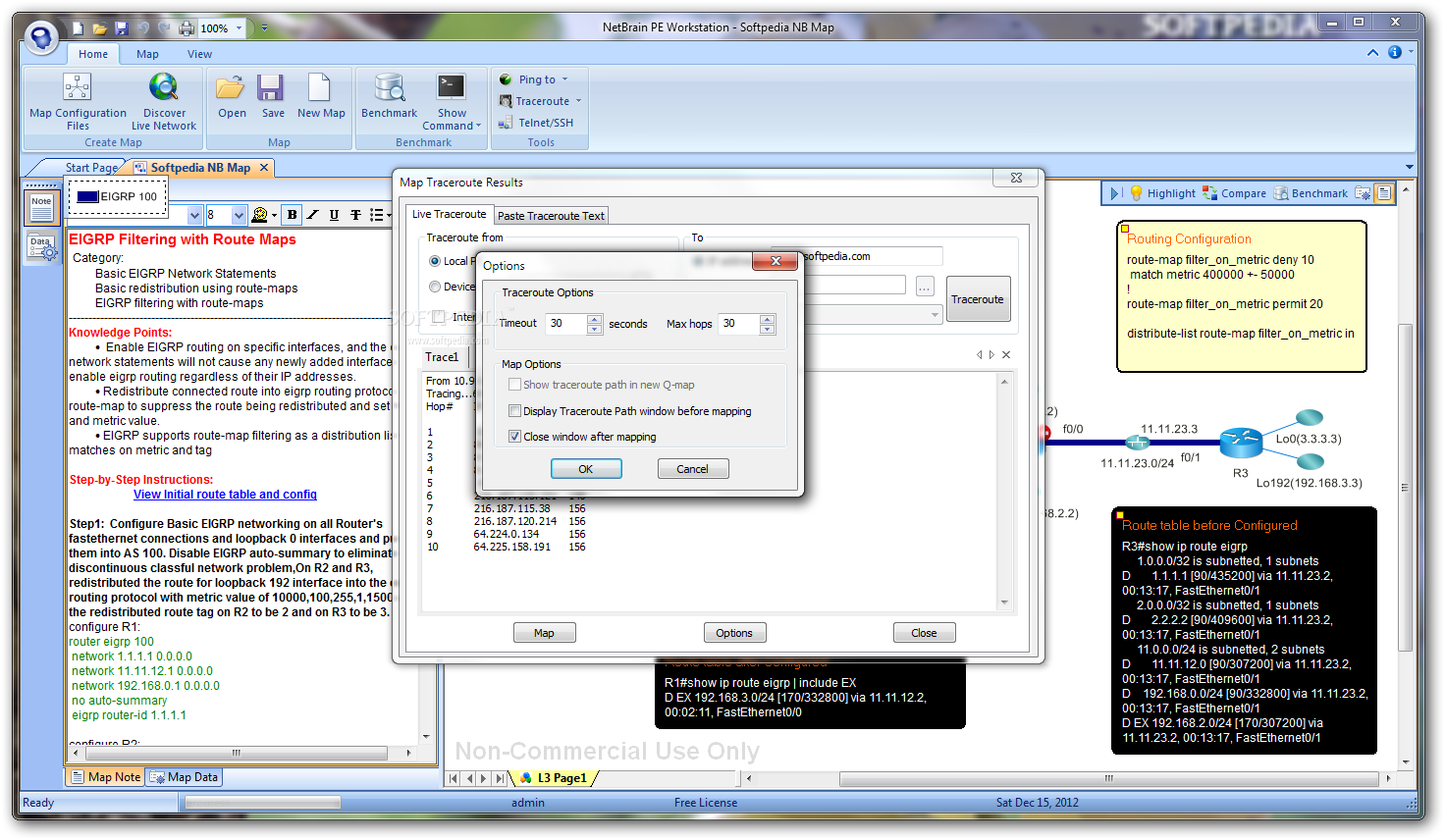Cancel the Options dialog

pos(692,469)
